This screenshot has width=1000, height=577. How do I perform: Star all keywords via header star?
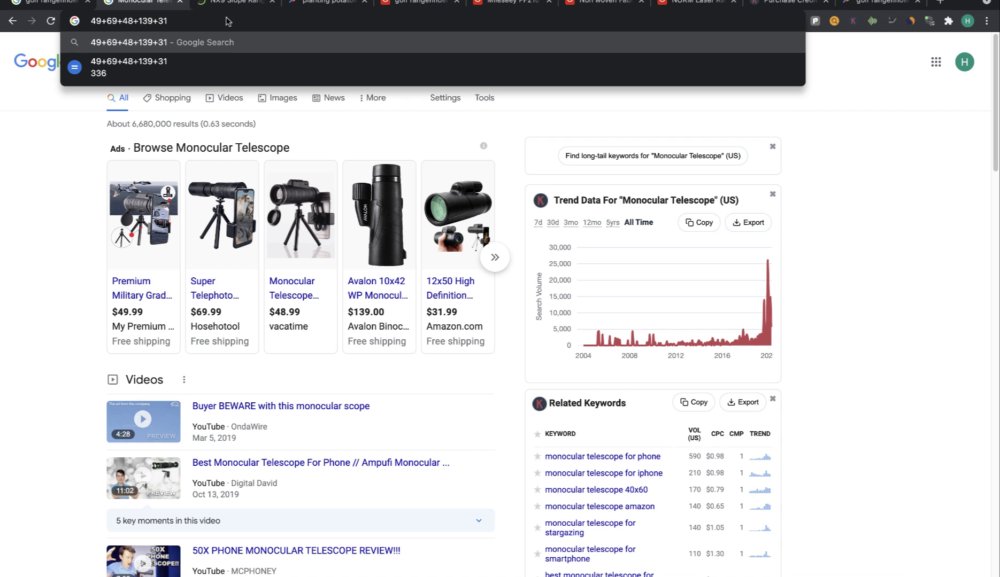(x=537, y=434)
